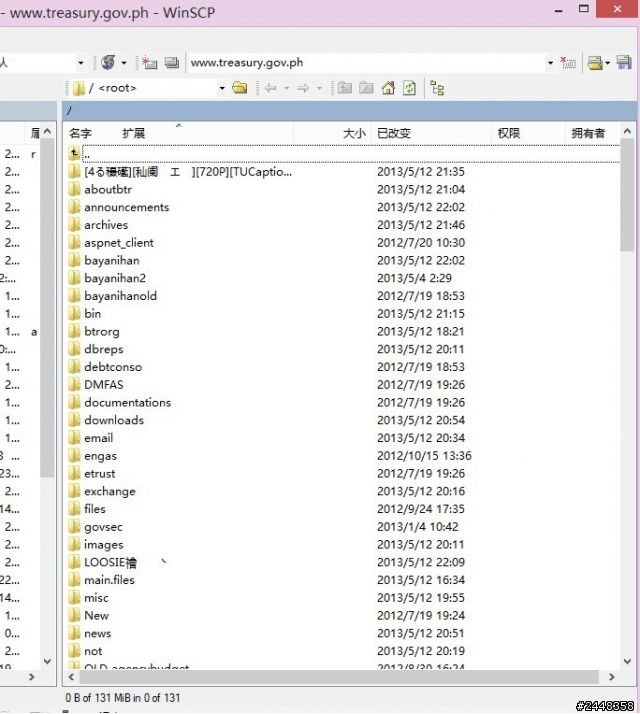This screenshot has height=714, width=640.
Task: Select the debtconso folder
Action: [x=113, y=367]
